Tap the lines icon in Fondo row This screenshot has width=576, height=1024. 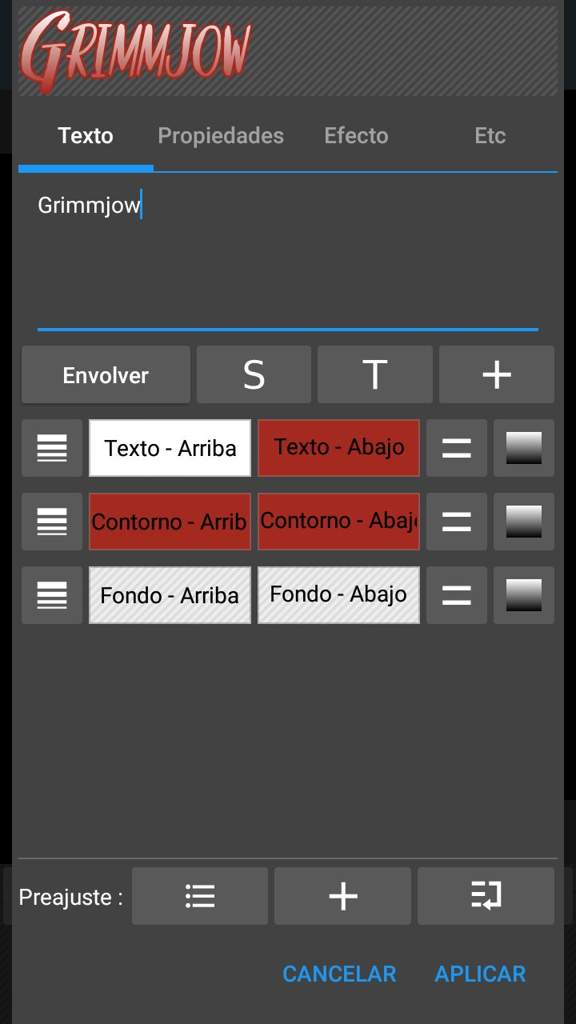tap(52, 595)
